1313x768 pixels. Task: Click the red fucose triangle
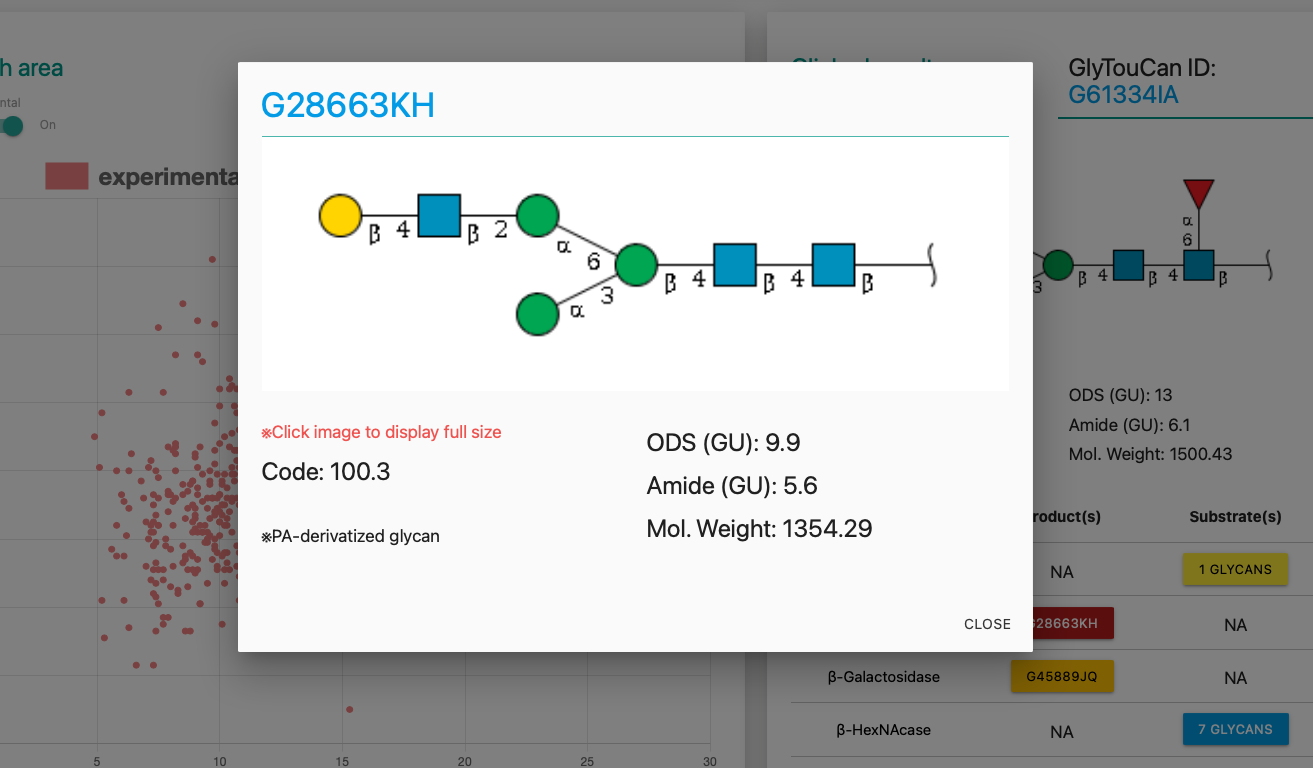coord(1198,193)
